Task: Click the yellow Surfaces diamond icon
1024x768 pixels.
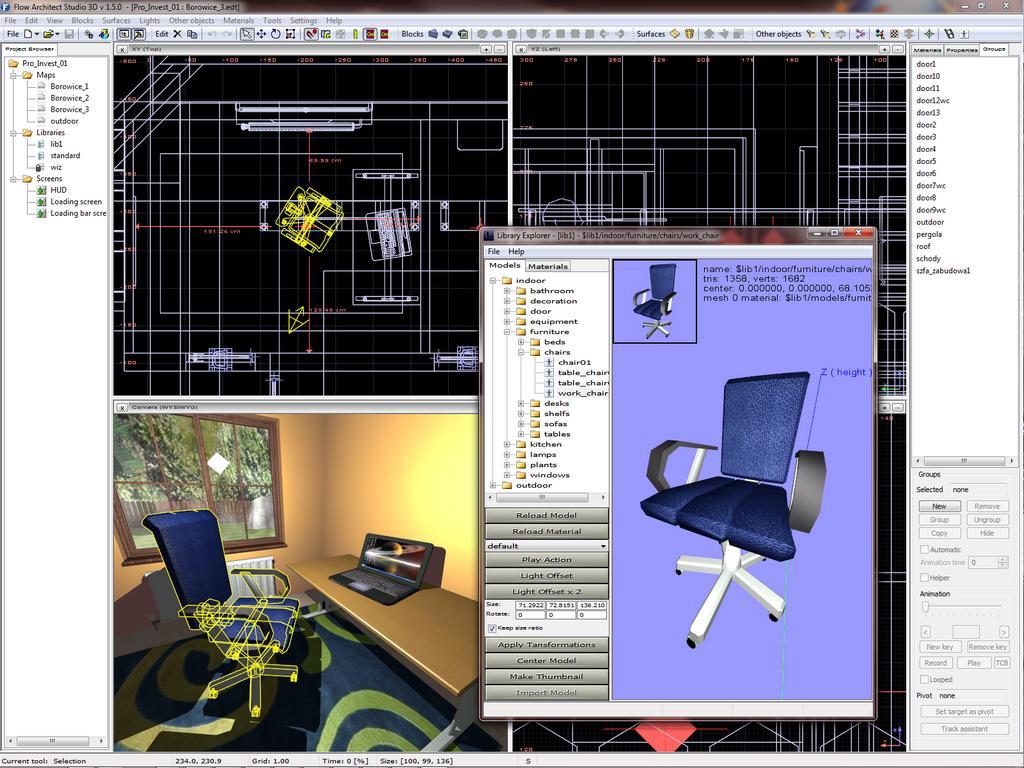Action: tap(675, 34)
